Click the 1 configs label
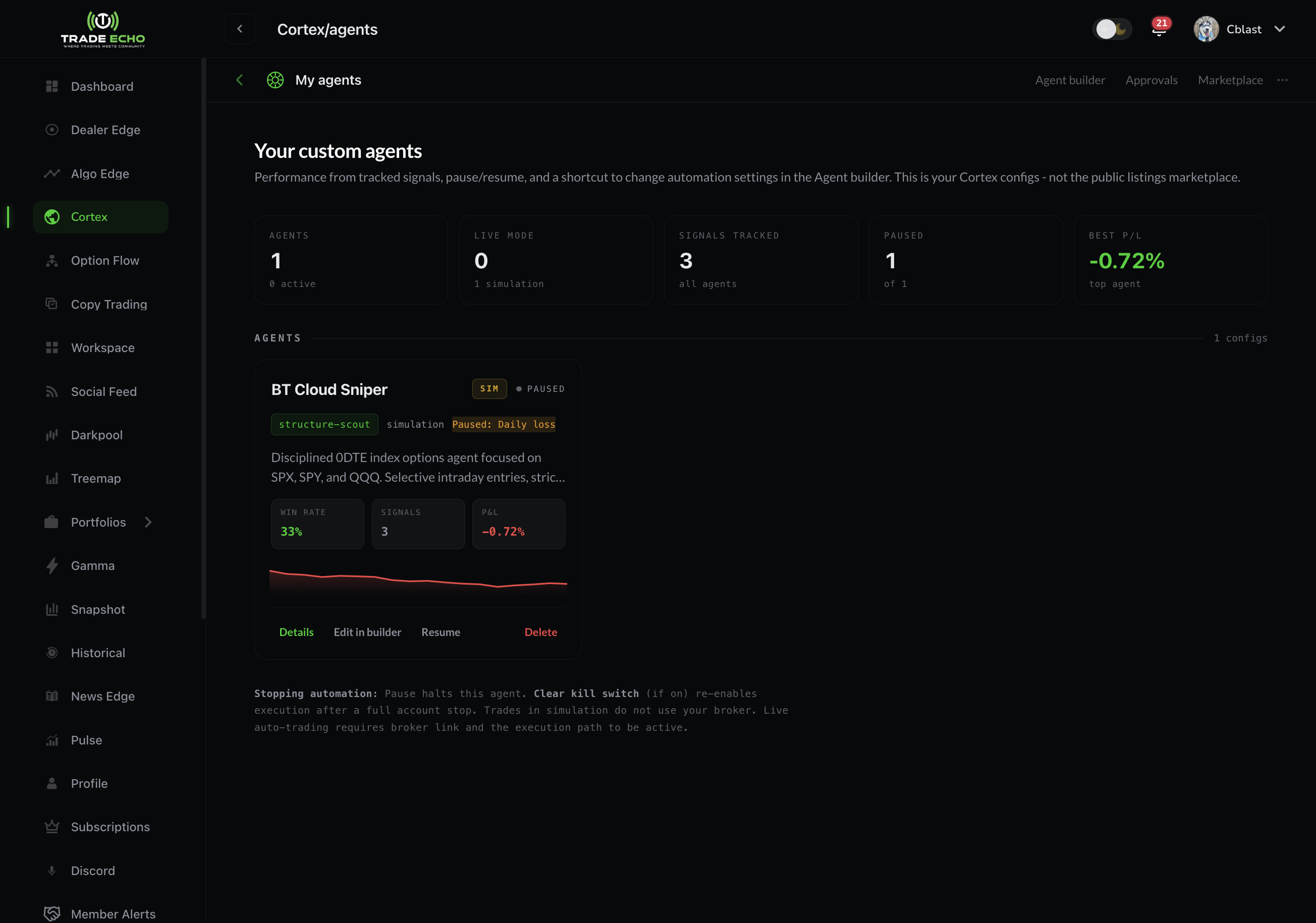This screenshot has width=1316, height=923. [1240, 338]
